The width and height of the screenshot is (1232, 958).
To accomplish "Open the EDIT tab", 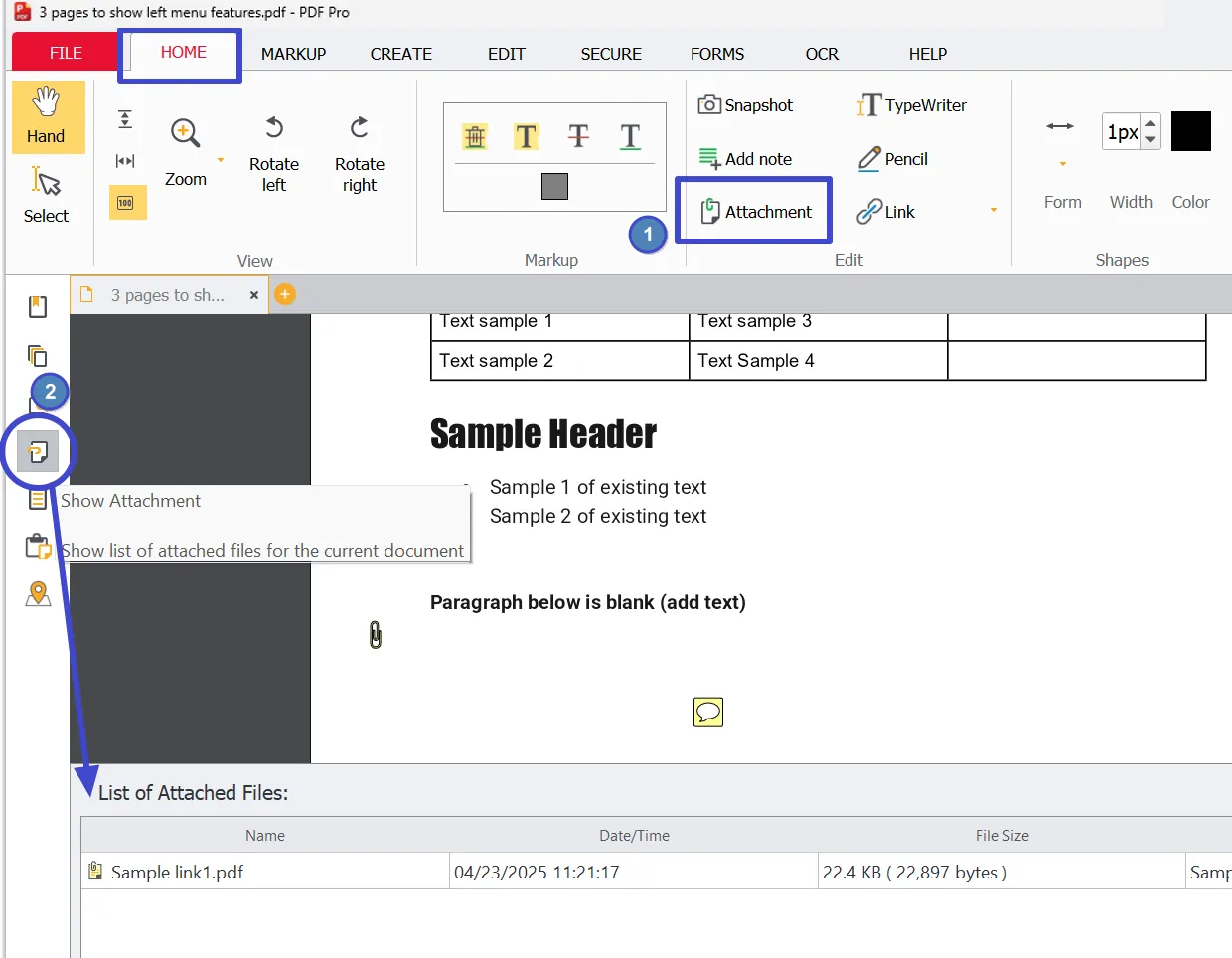I will coord(507,54).
